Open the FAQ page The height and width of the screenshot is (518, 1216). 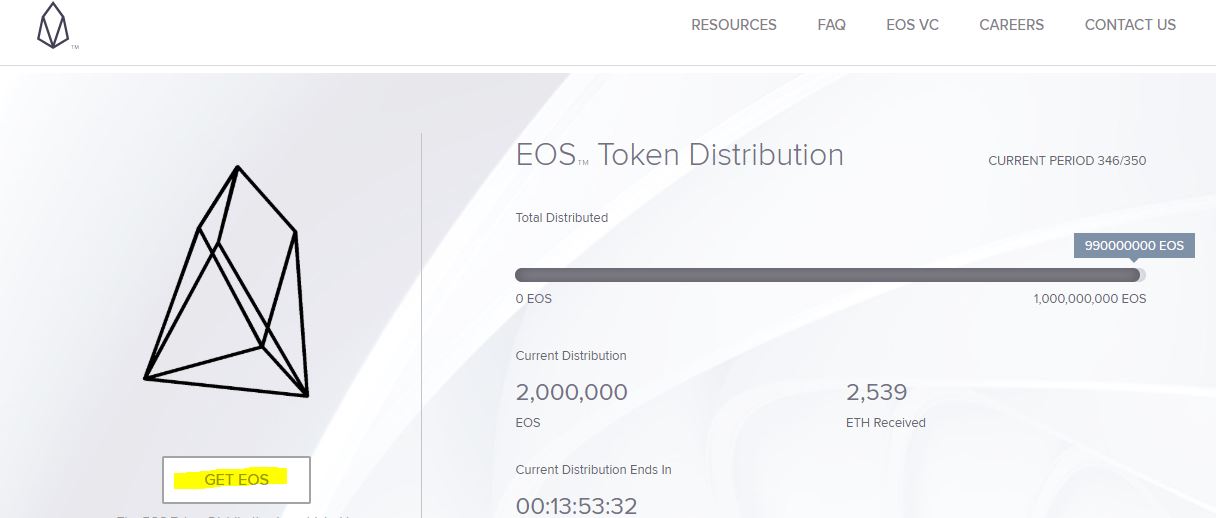(831, 25)
